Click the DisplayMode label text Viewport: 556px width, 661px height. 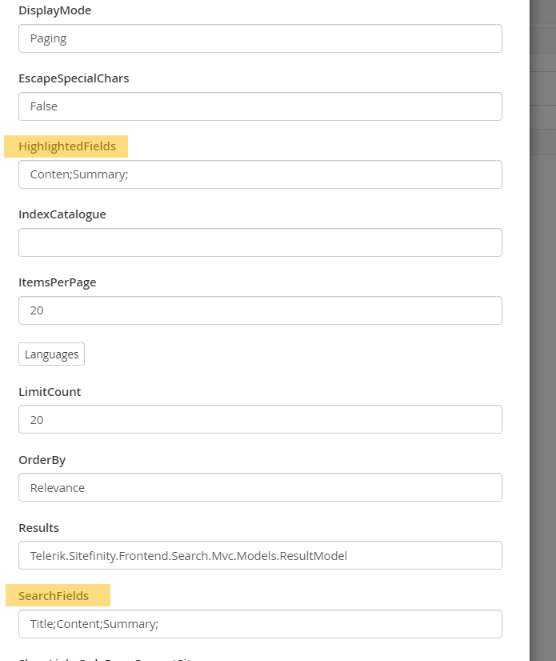point(55,10)
